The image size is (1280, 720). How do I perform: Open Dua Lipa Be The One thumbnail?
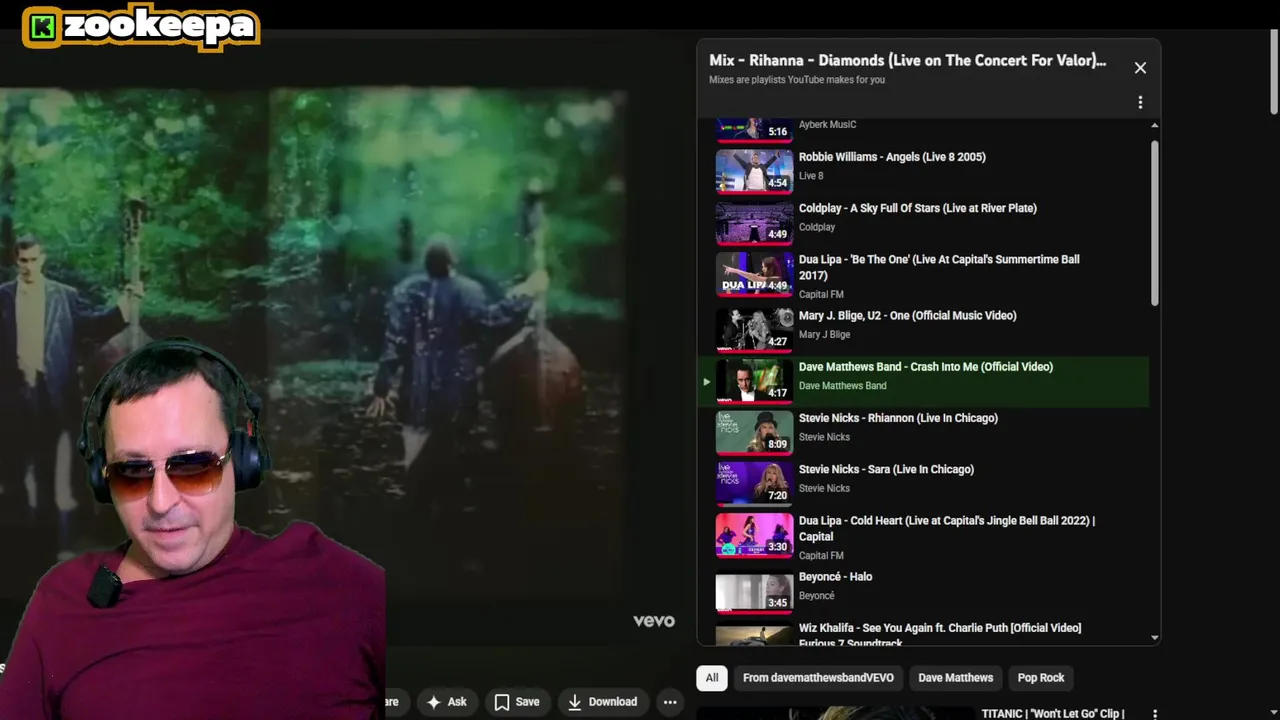754,274
